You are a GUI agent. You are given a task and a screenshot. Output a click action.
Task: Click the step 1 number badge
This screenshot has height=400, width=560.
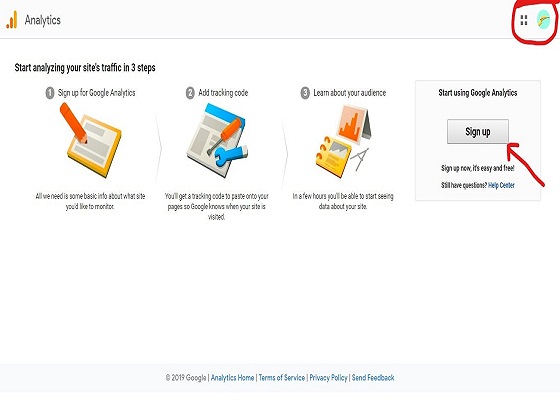[x=50, y=93]
